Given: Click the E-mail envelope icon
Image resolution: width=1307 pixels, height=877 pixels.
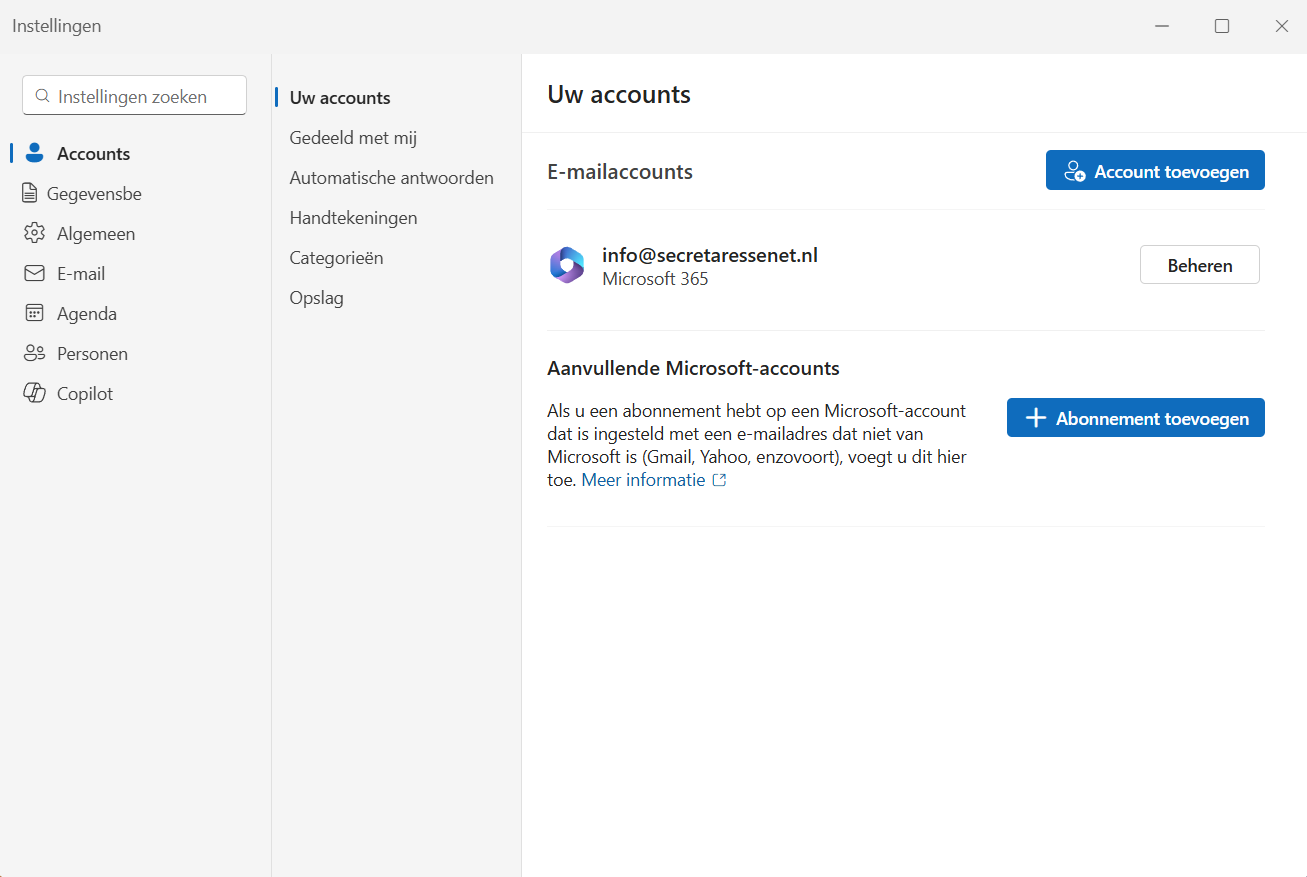Looking at the screenshot, I should point(35,273).
